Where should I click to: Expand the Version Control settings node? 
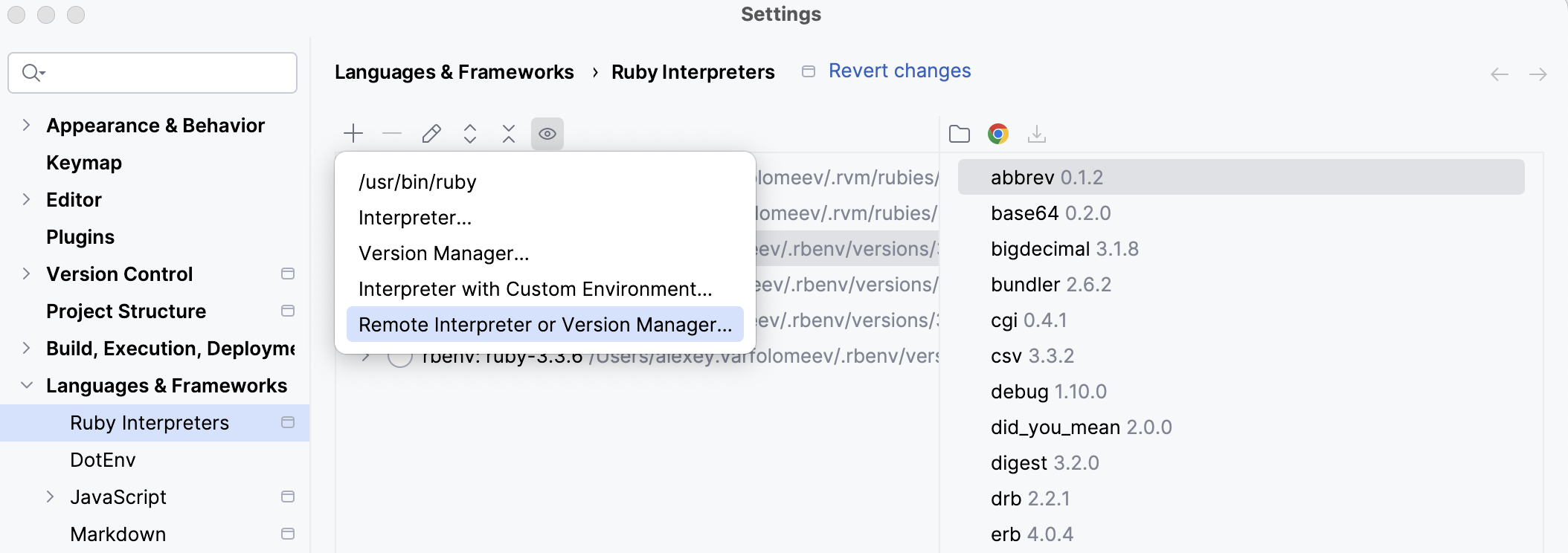[27, 274]
